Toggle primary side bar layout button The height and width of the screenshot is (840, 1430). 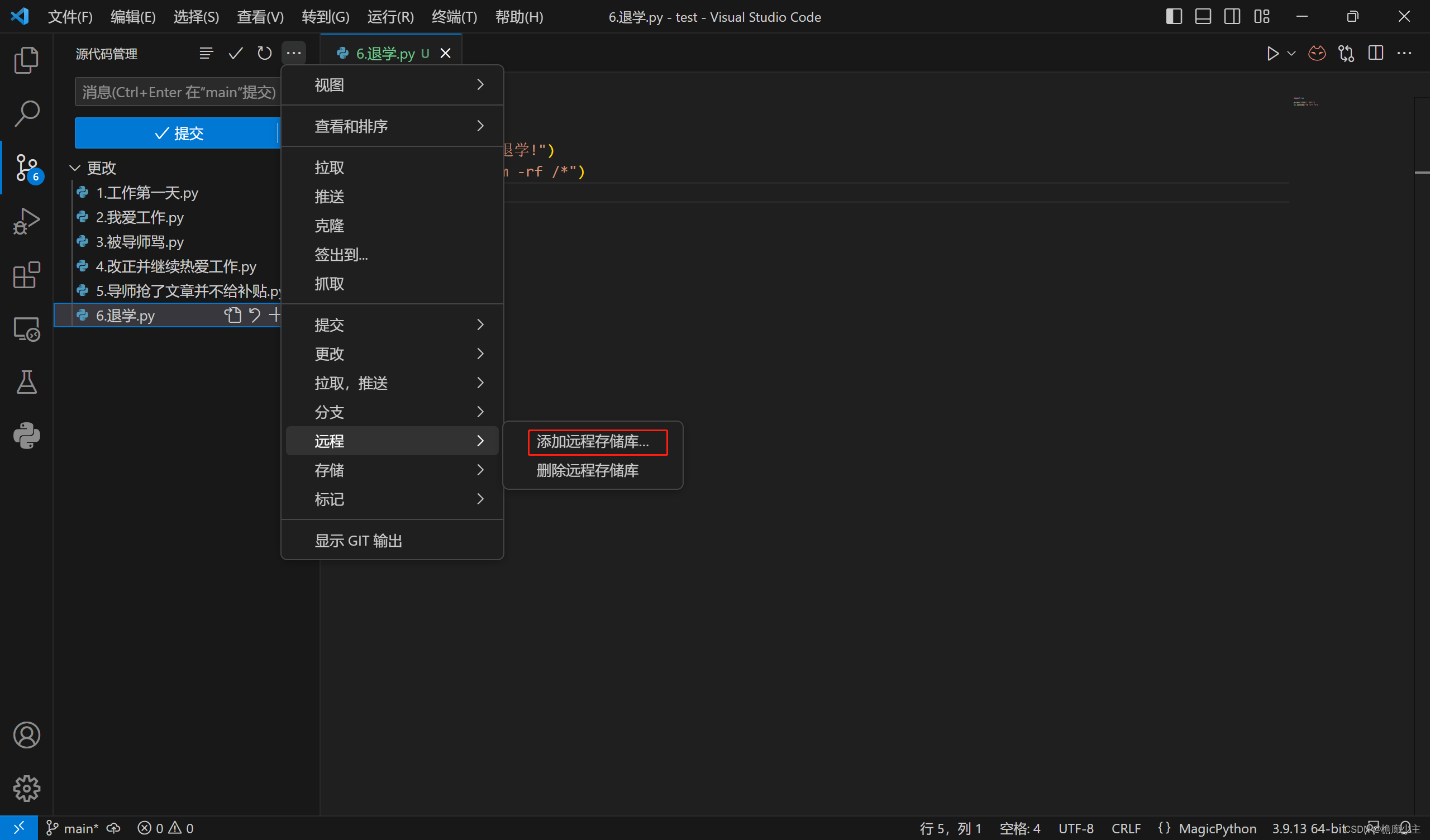point(1174,16)
